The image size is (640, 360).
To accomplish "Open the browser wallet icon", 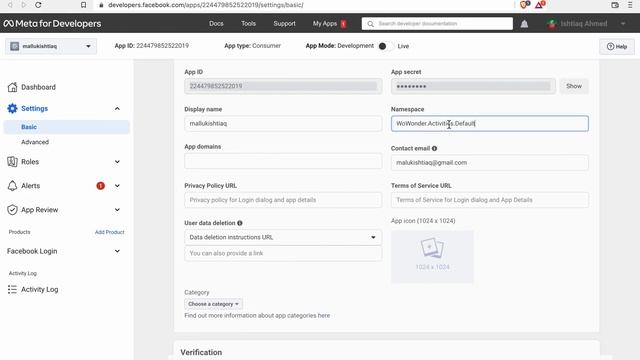I will pyautogui.click(x=615, y=5).
